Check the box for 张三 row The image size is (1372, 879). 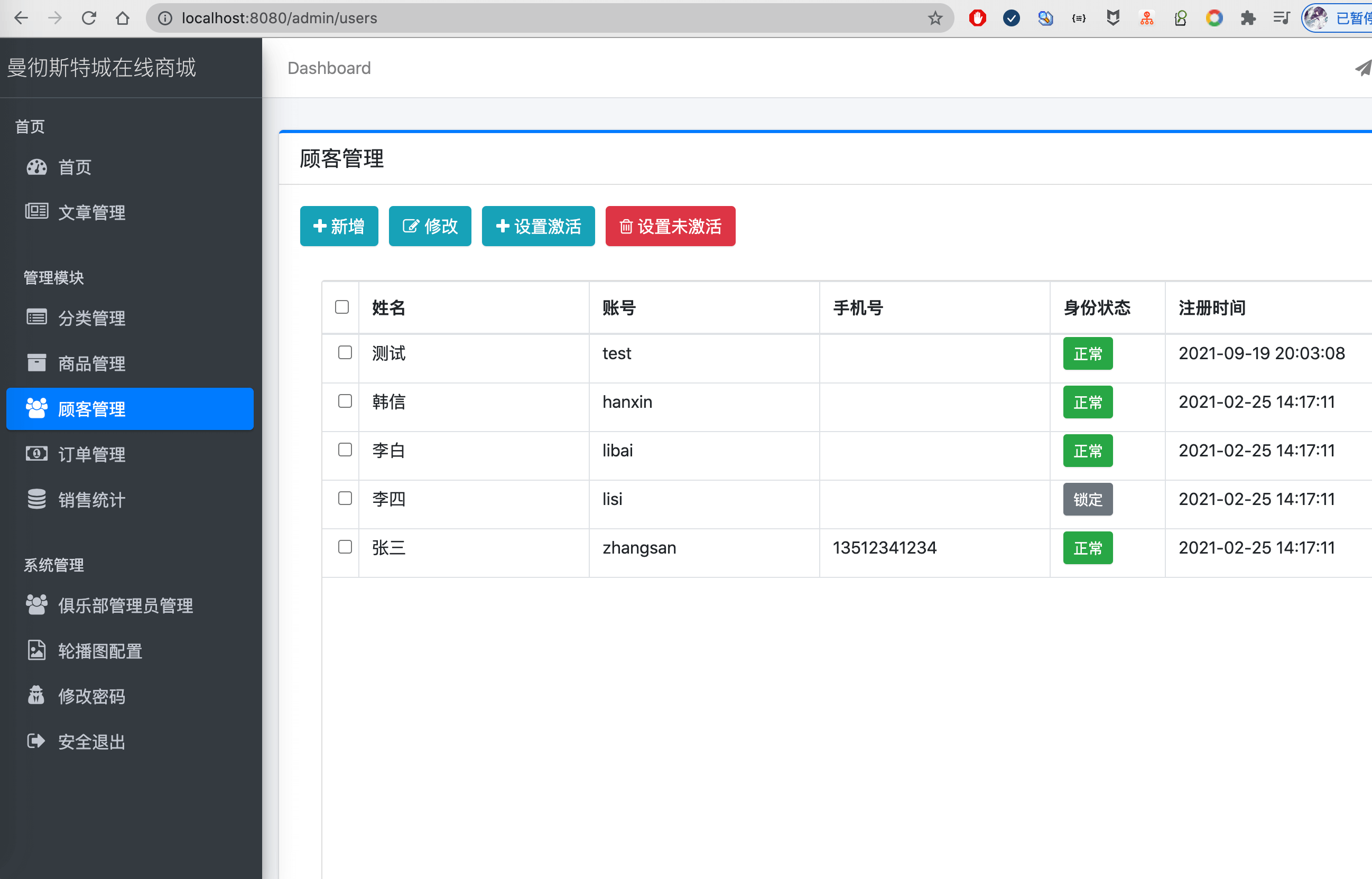(x=345, y=547)
